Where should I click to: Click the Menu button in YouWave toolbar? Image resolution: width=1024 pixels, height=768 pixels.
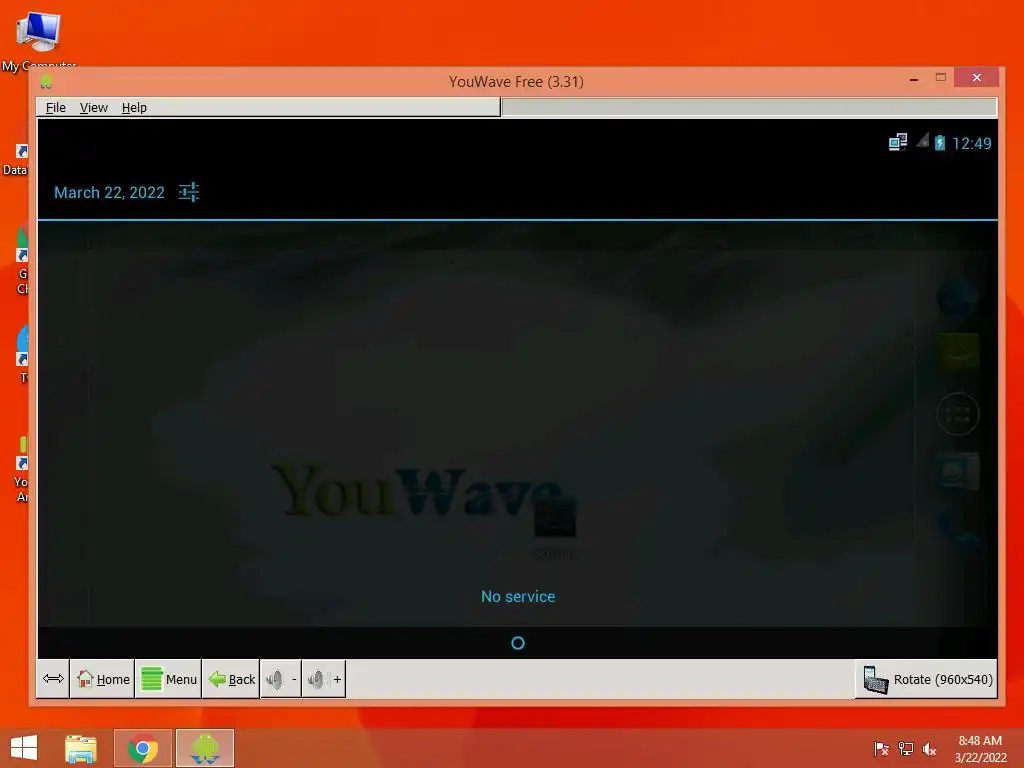click(168, 679)
